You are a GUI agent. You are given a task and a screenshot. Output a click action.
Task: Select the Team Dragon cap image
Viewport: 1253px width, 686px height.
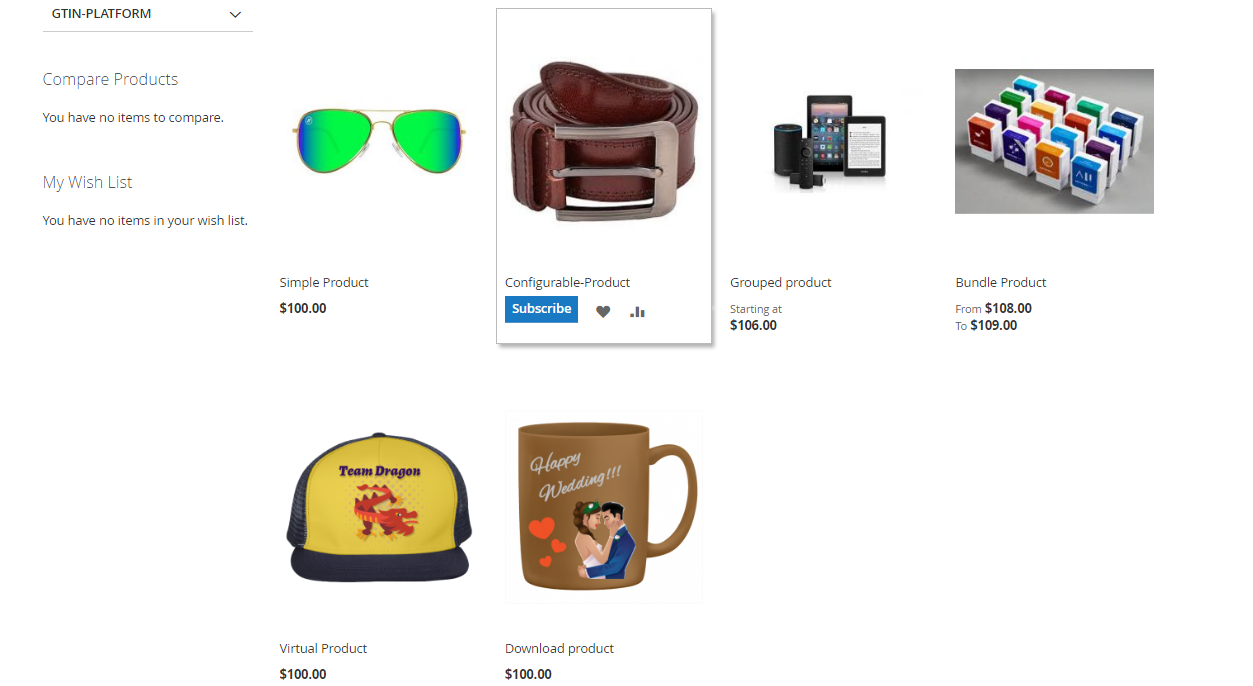[379, 507]
